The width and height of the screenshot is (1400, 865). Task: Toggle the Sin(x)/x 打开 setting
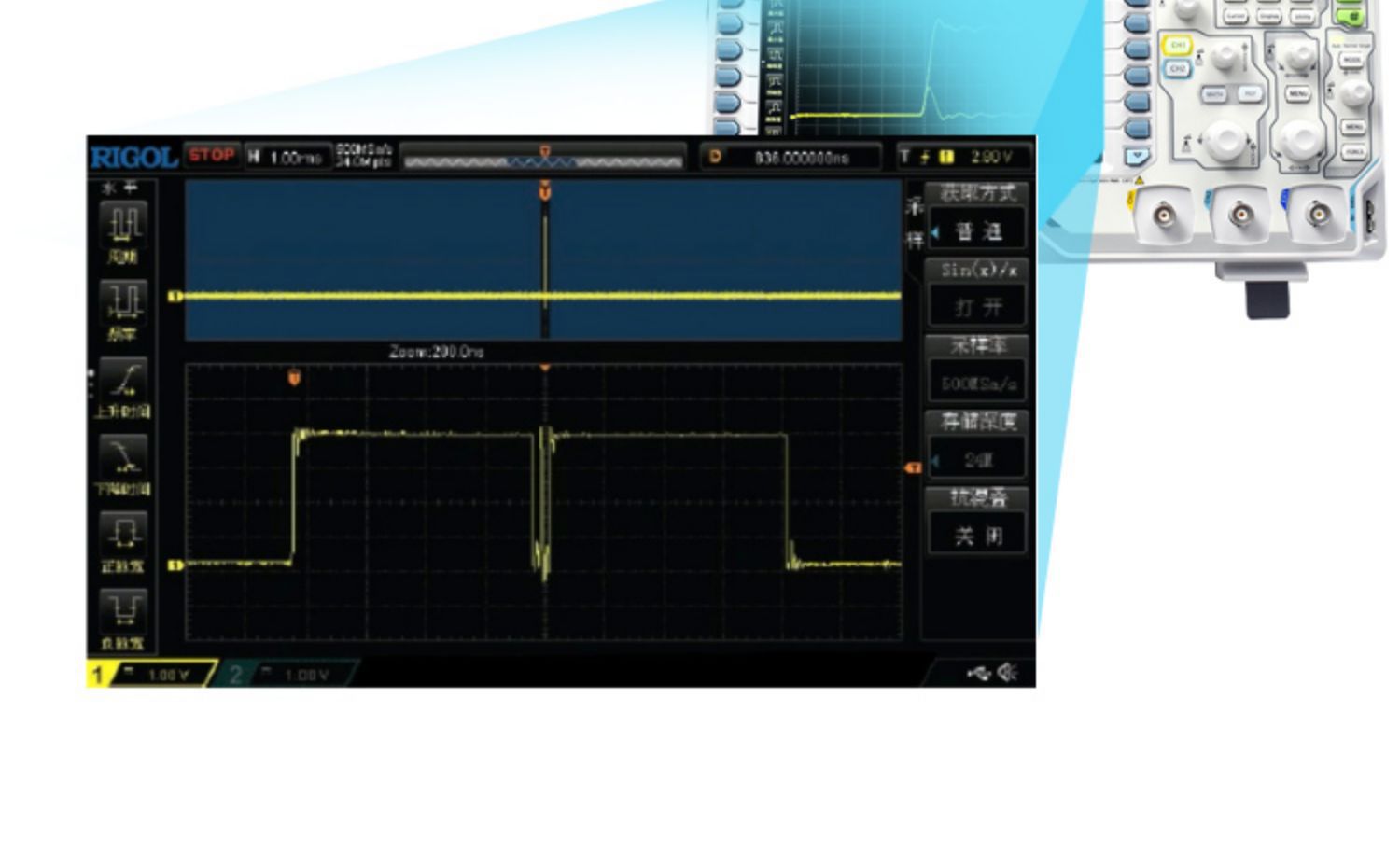[x=978, y=294]
